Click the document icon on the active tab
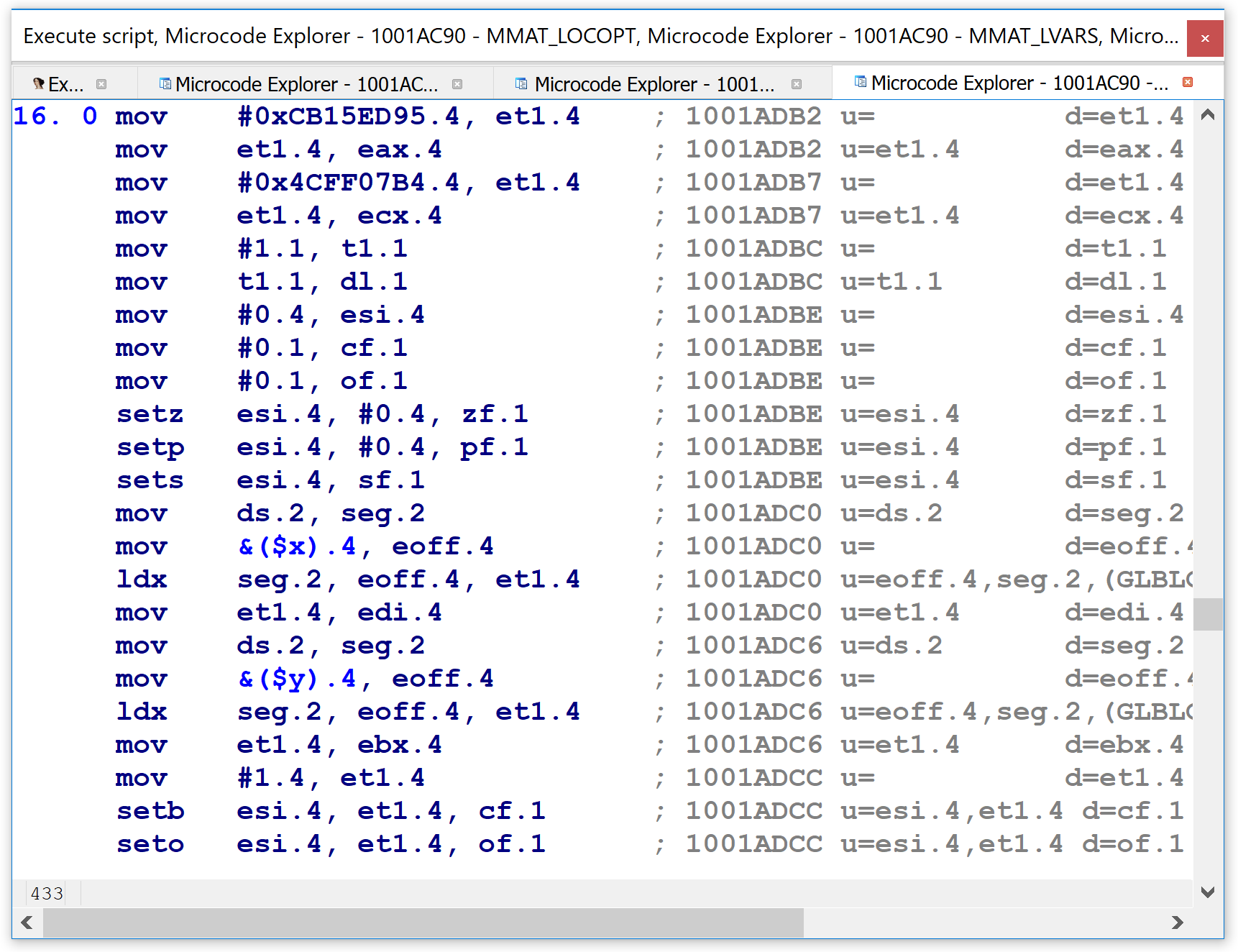Screen dimensions: 1238x952 [861, 82]
